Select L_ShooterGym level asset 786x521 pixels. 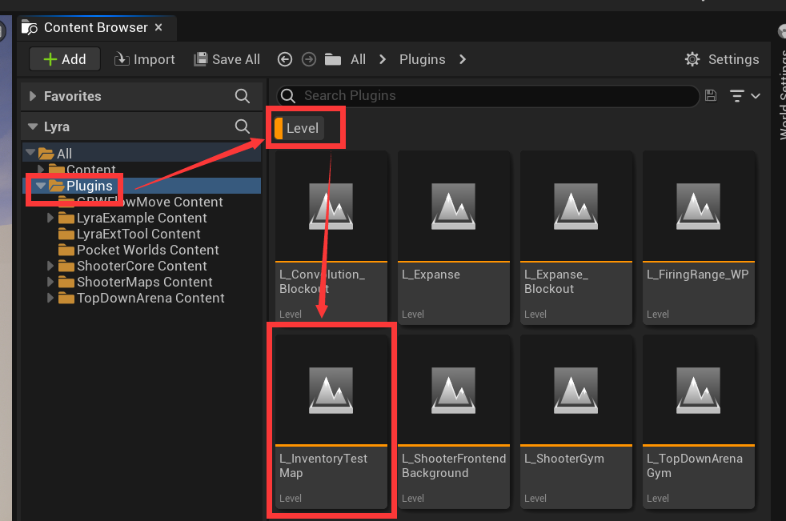pyautogui.click(x=576, y=422)
